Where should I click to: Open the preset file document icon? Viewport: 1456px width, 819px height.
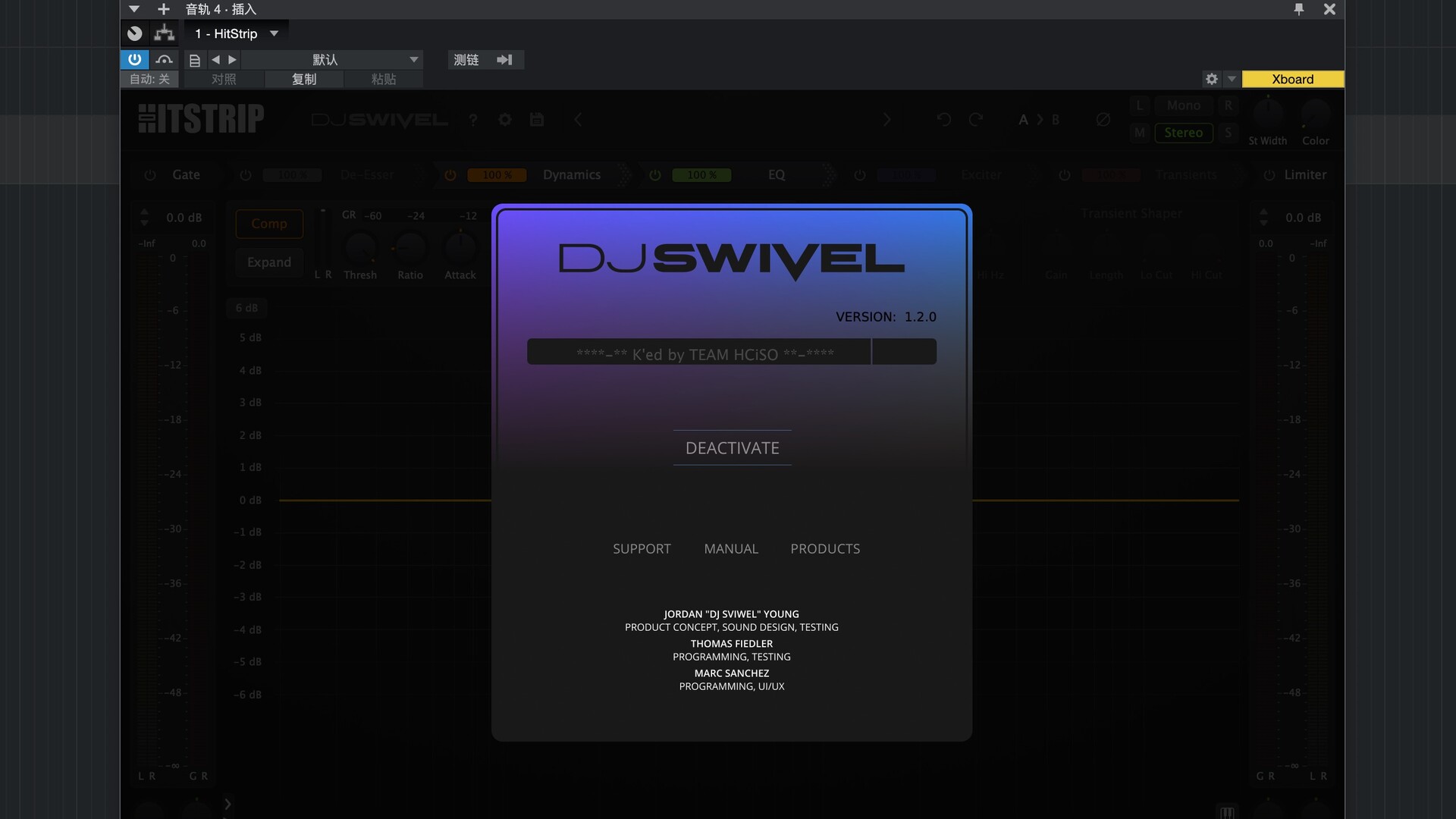(195, 60)
